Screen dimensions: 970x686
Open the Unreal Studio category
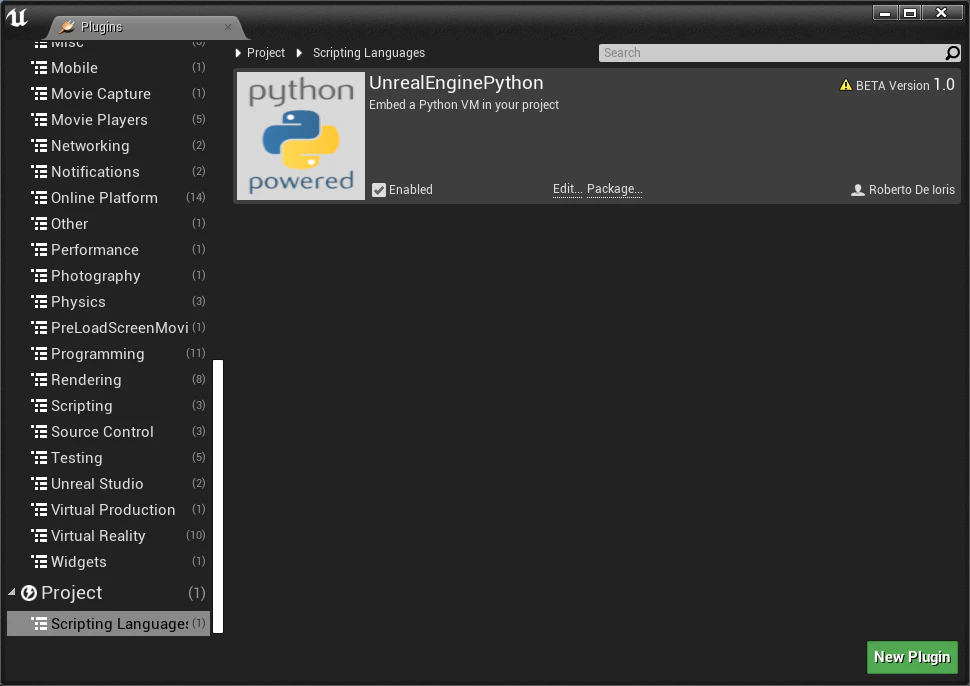point(108,484)
